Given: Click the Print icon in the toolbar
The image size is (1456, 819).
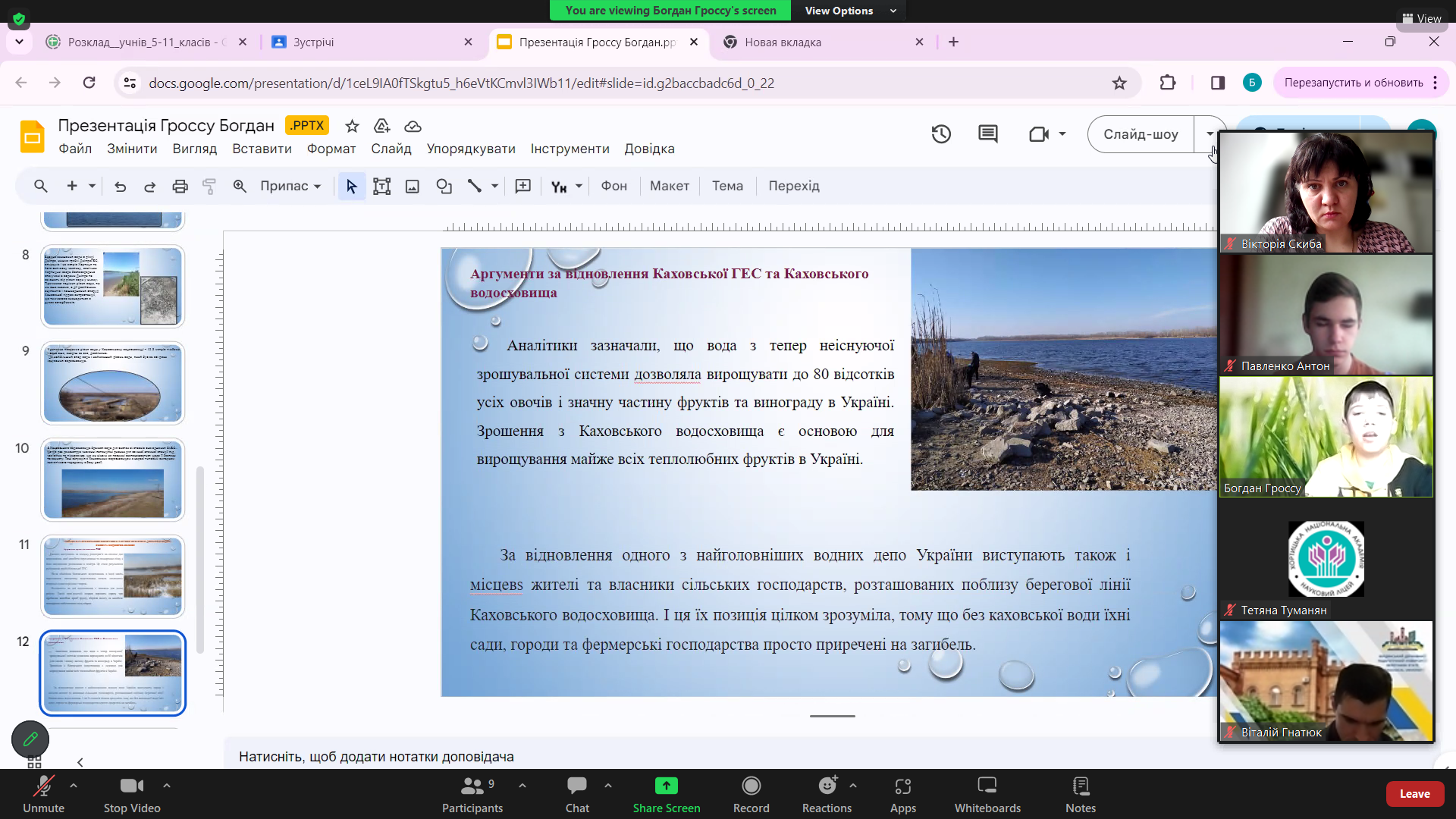Looking at the screenshot, I should coord(180,186).
